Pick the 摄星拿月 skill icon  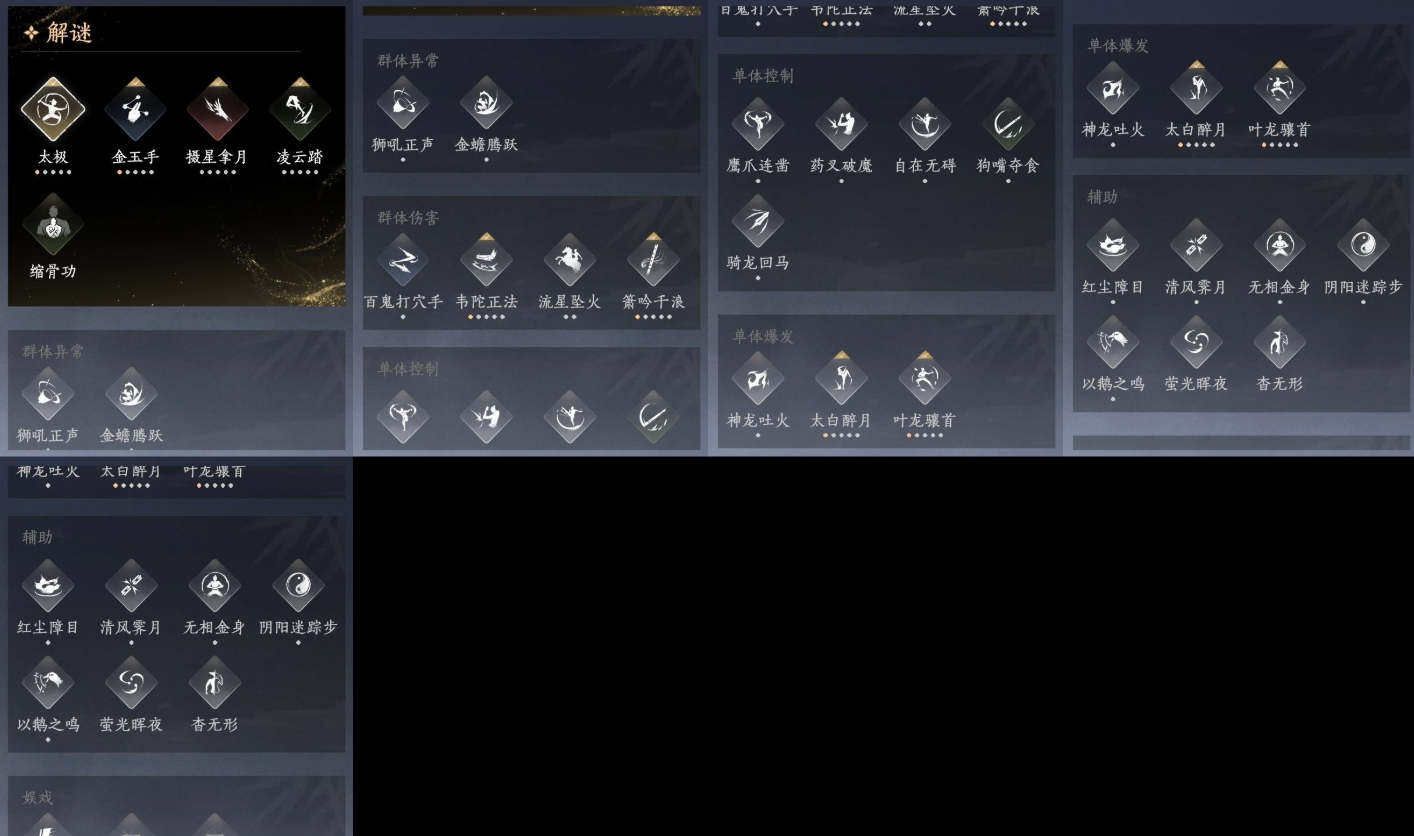pyautogui.click(x=217, y=109)
